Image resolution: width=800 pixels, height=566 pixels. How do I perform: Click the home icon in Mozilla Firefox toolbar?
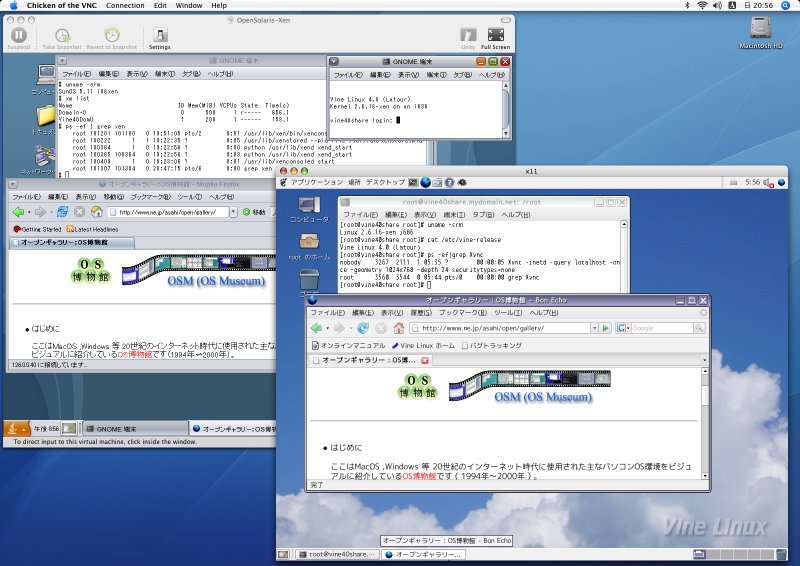pos(96,212)
